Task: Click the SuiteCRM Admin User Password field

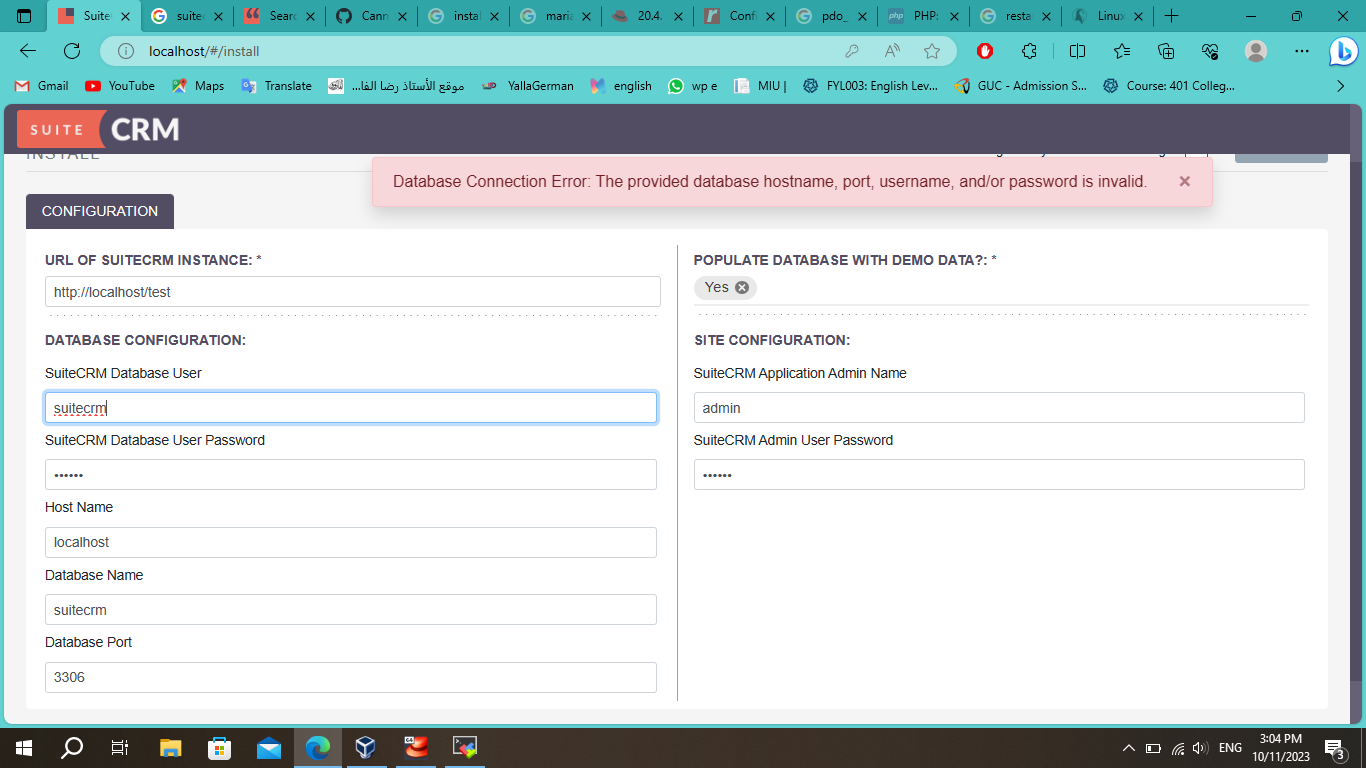Action: pos(999,474)
